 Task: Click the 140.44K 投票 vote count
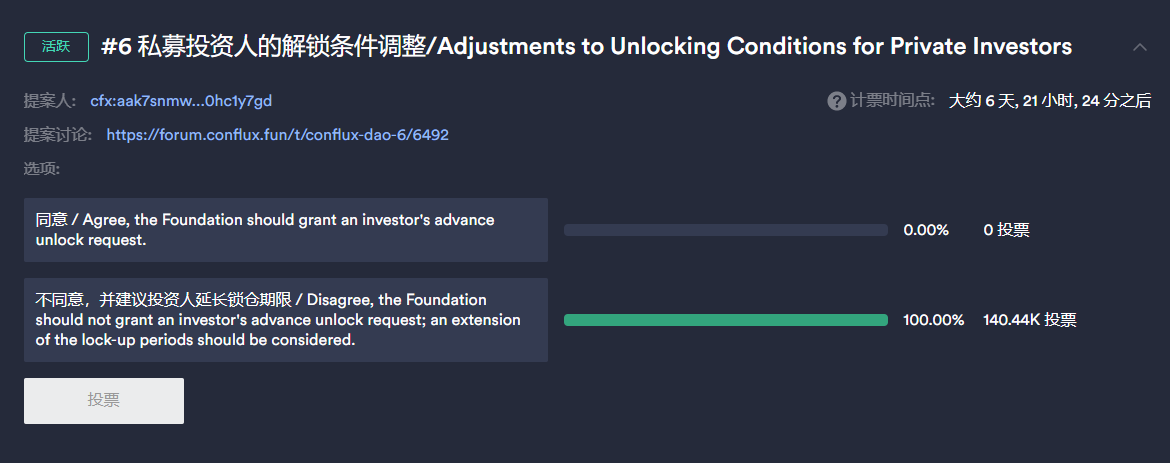[x=1030, y=320]
